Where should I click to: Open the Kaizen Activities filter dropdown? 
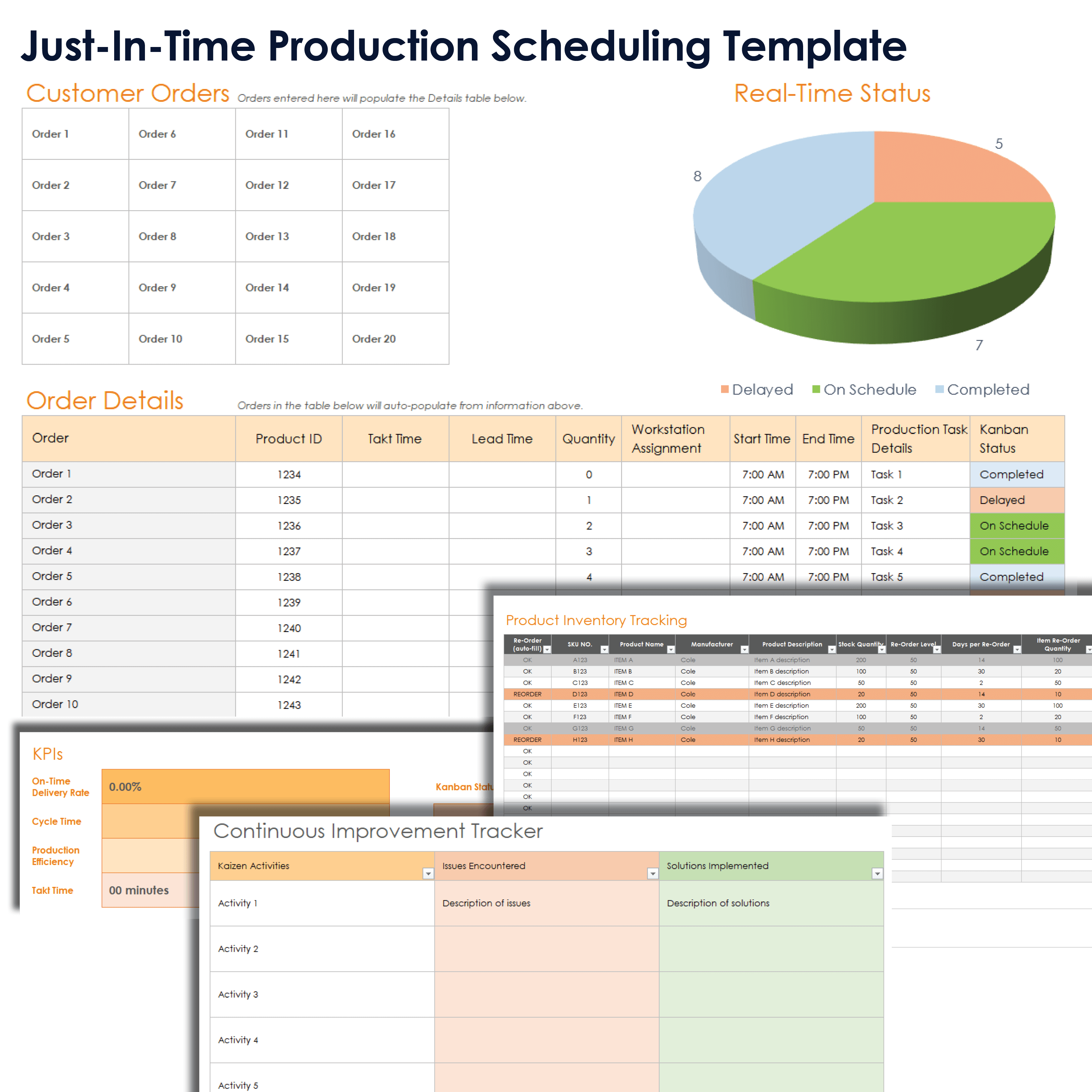click(428, 874)
